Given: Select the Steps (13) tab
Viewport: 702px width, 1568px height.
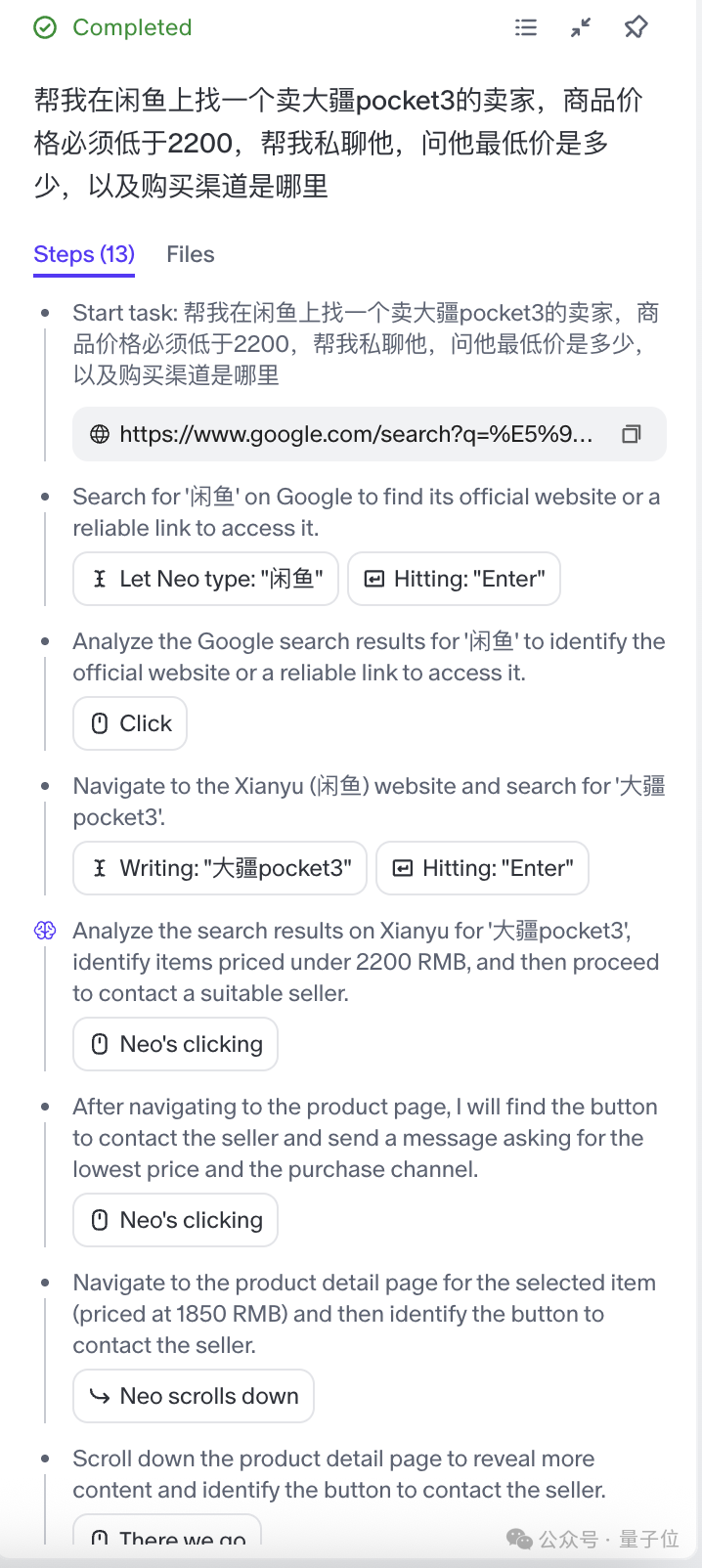Looking at the screenshot, I should click(x=84, y=254).
